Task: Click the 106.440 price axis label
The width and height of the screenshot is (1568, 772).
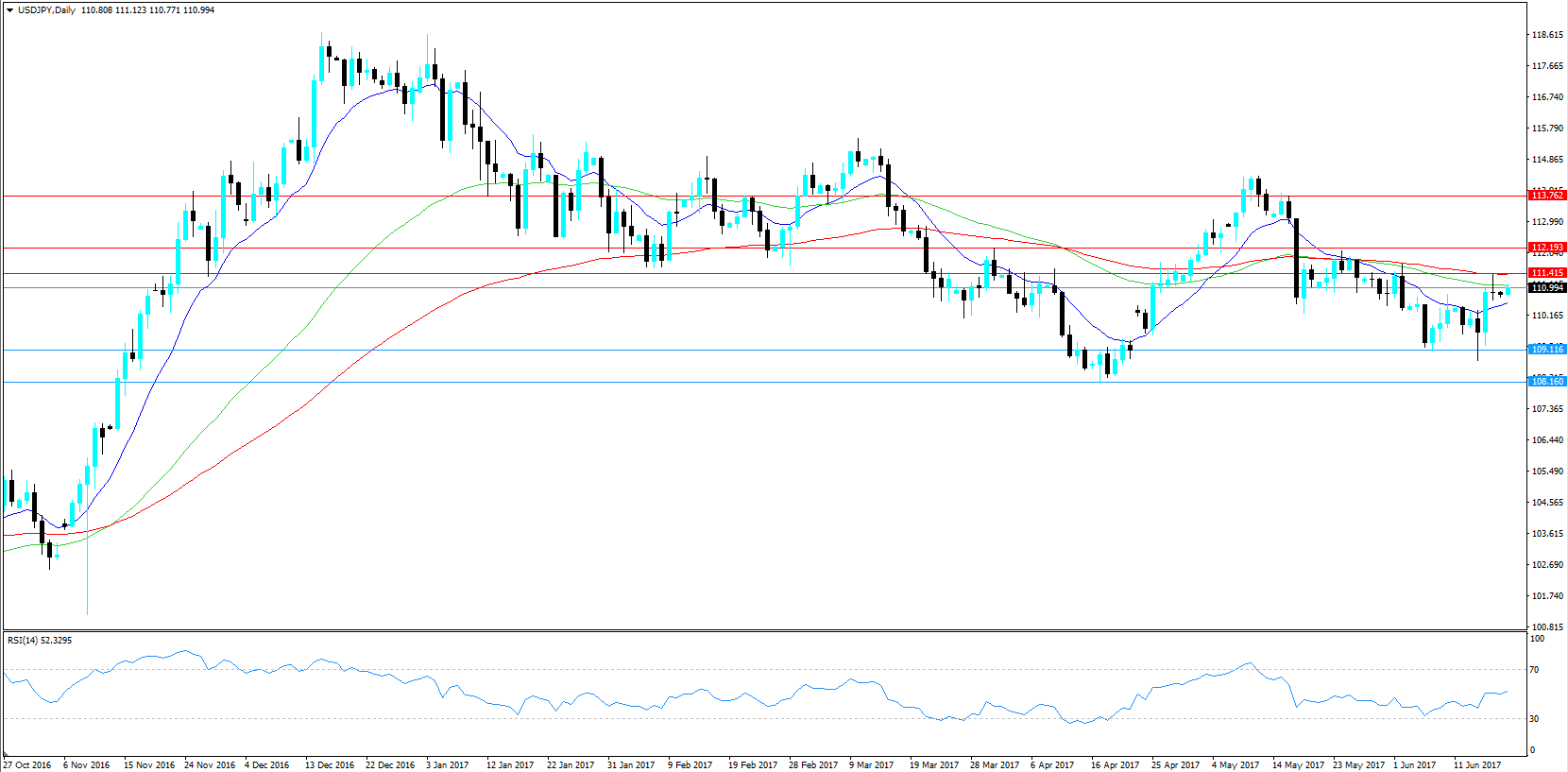Action: click(1547, 440)
